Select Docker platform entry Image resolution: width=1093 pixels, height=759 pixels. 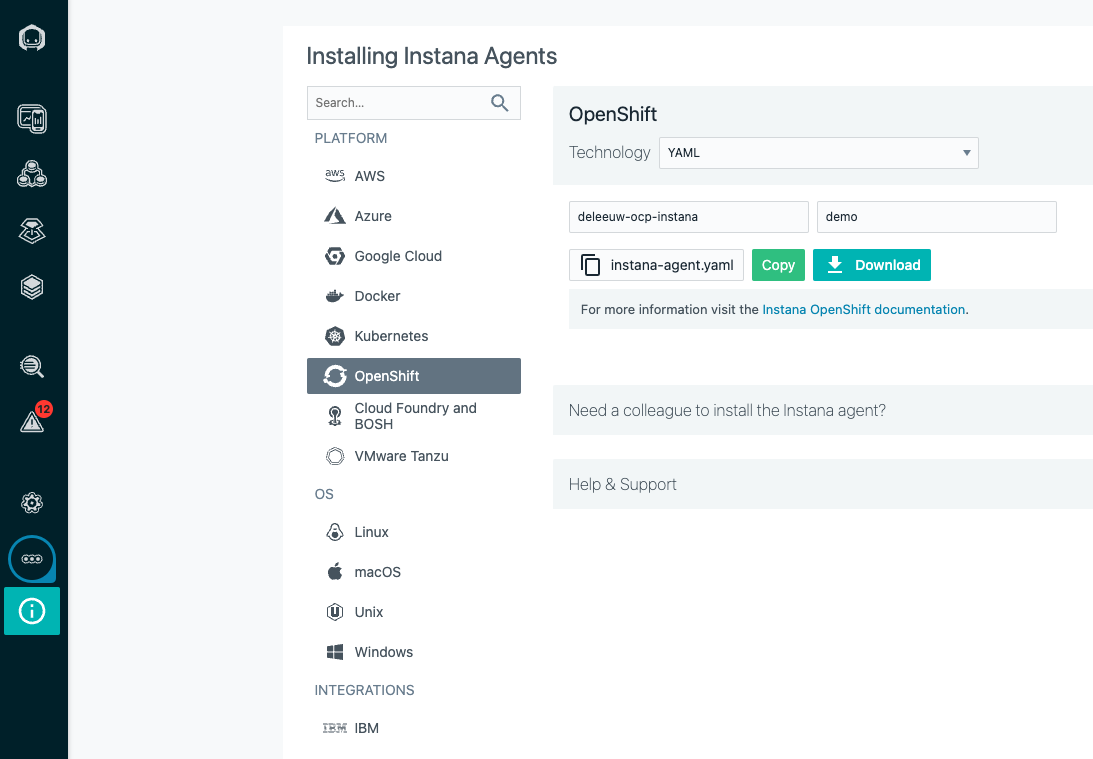pos(413,296)
